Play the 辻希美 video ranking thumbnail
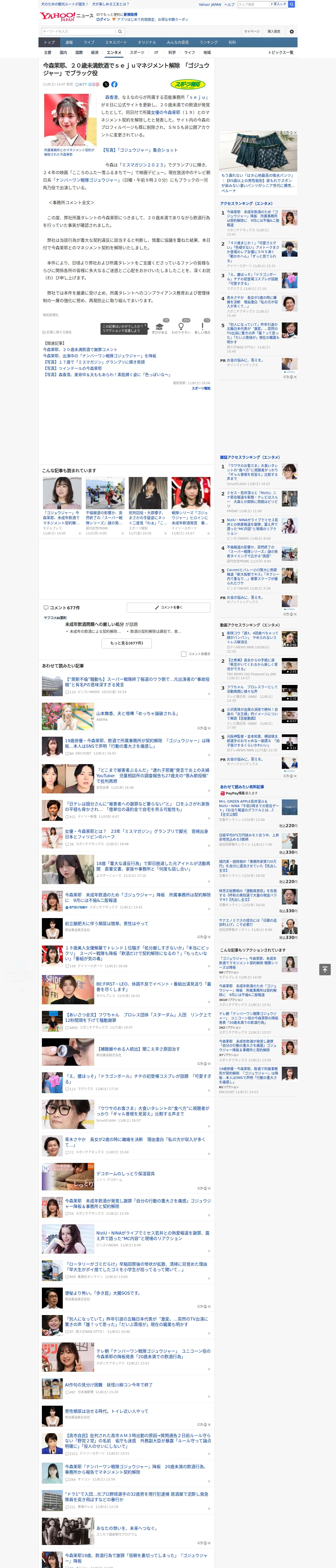Viewport: 336px width, 1568px height. tap(289, 666)
